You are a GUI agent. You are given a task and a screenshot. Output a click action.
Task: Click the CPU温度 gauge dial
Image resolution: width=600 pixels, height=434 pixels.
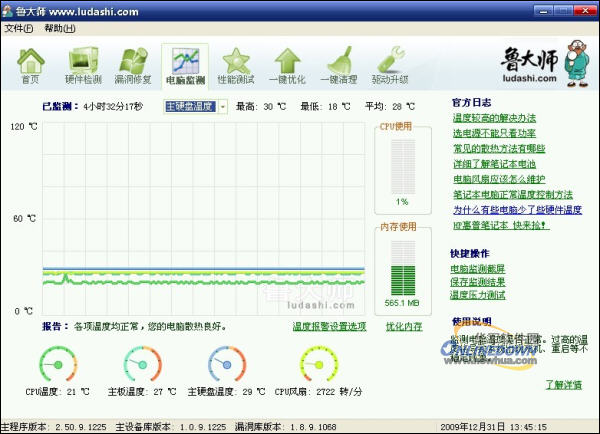[x=59, y=363]
